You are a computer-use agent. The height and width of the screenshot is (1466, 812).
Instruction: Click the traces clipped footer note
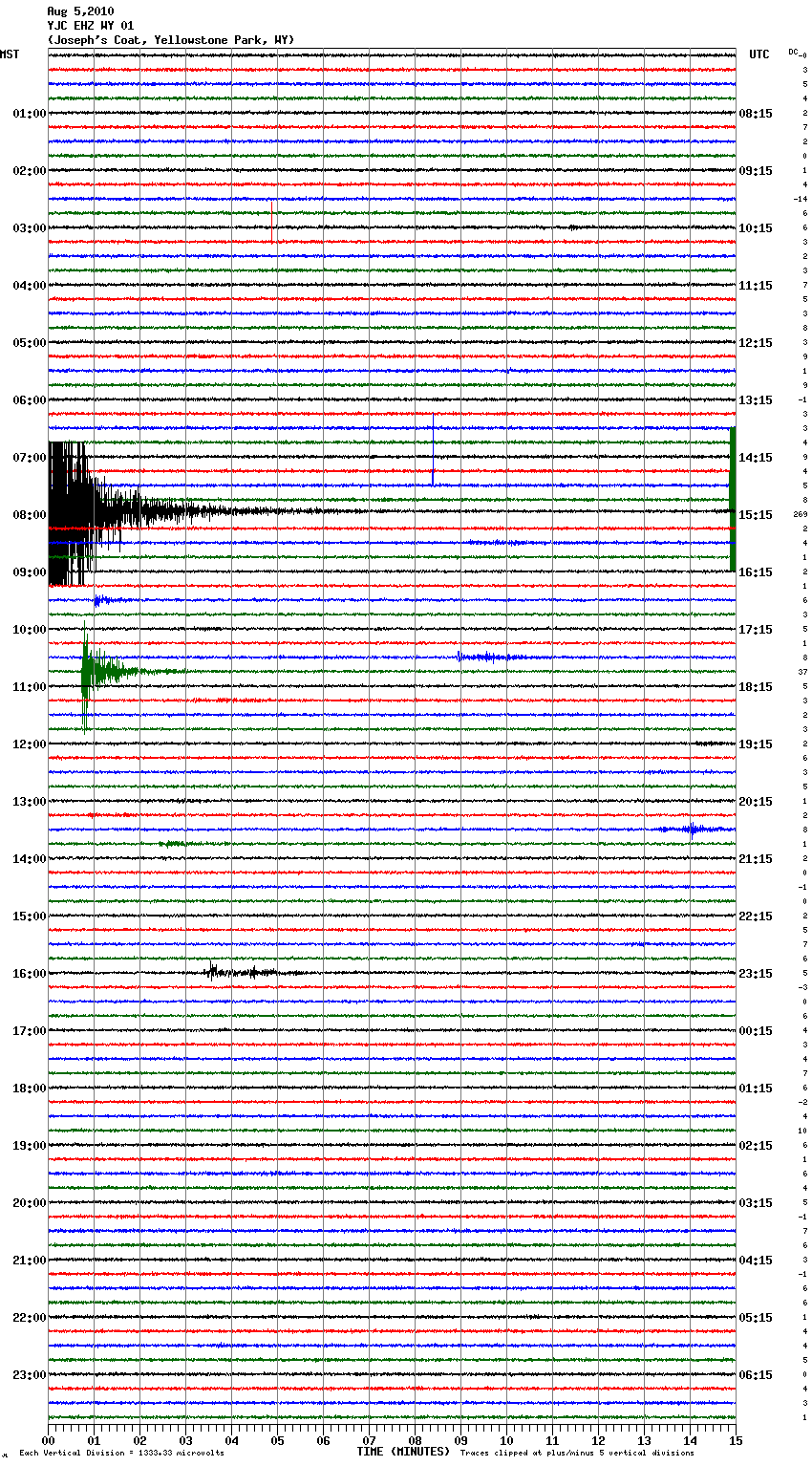tap(577, 1454)
